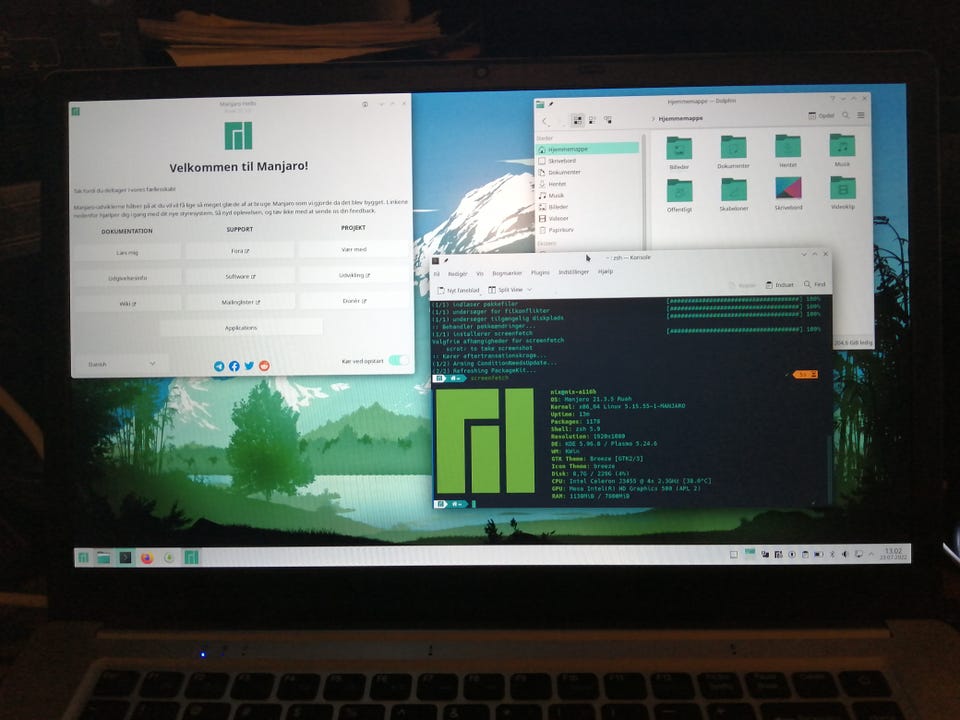The width and height of the screenshot is (960, 720).
Task: Open the Telegram link in Manjaro Hello
Action: [219, 366]
